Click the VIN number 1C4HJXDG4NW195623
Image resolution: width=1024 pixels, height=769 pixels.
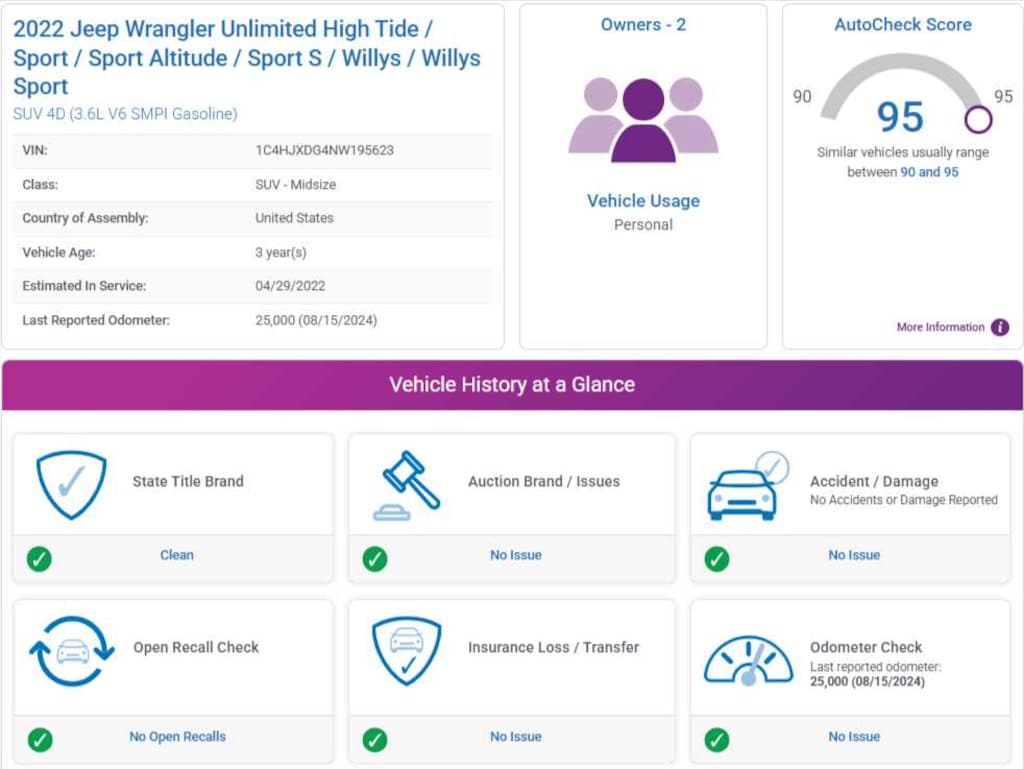[x=325, y=150]
